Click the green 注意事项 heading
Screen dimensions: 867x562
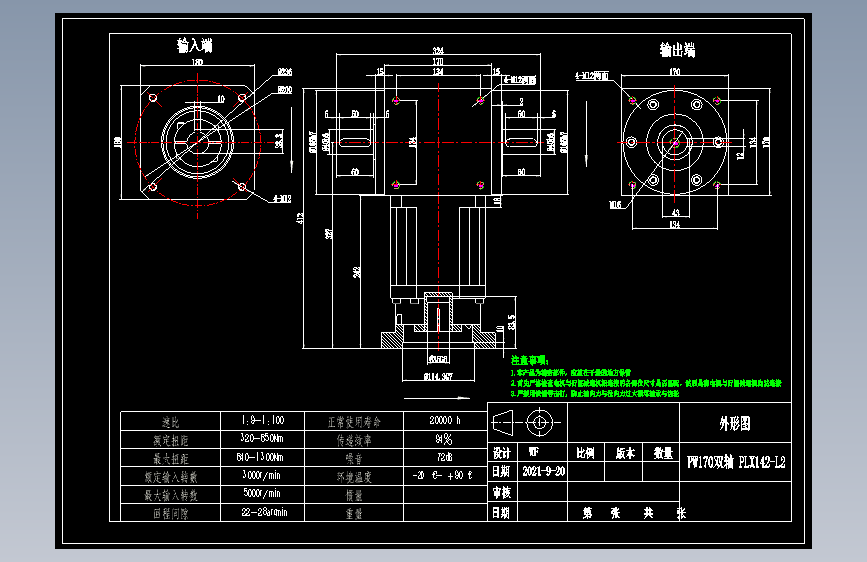coord(530,360)
